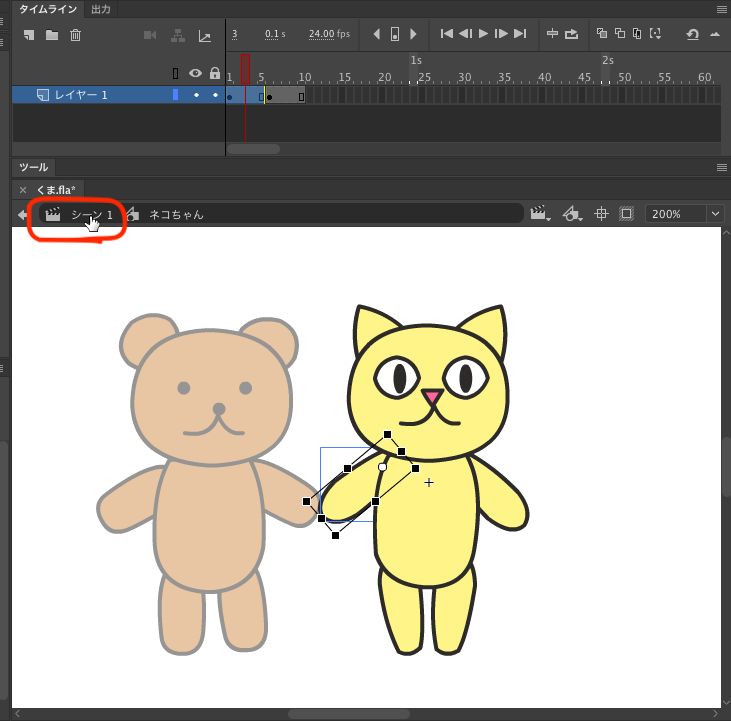Center the playhead frame in timeline
731x721 pixels.
point(552,34)
